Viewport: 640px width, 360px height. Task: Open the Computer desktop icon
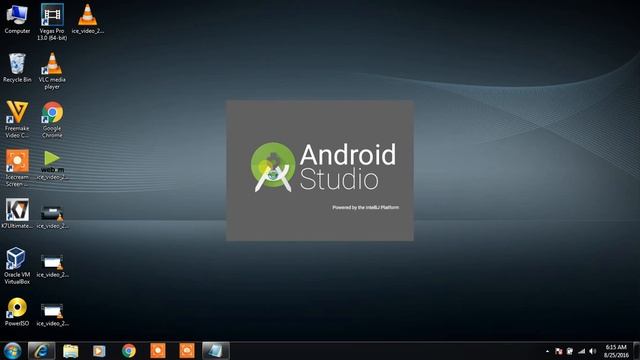click(x=17, y=19)
